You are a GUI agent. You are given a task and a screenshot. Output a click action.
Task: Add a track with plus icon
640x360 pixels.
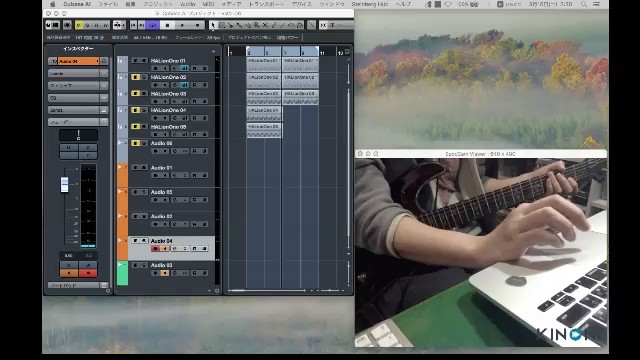213,51
